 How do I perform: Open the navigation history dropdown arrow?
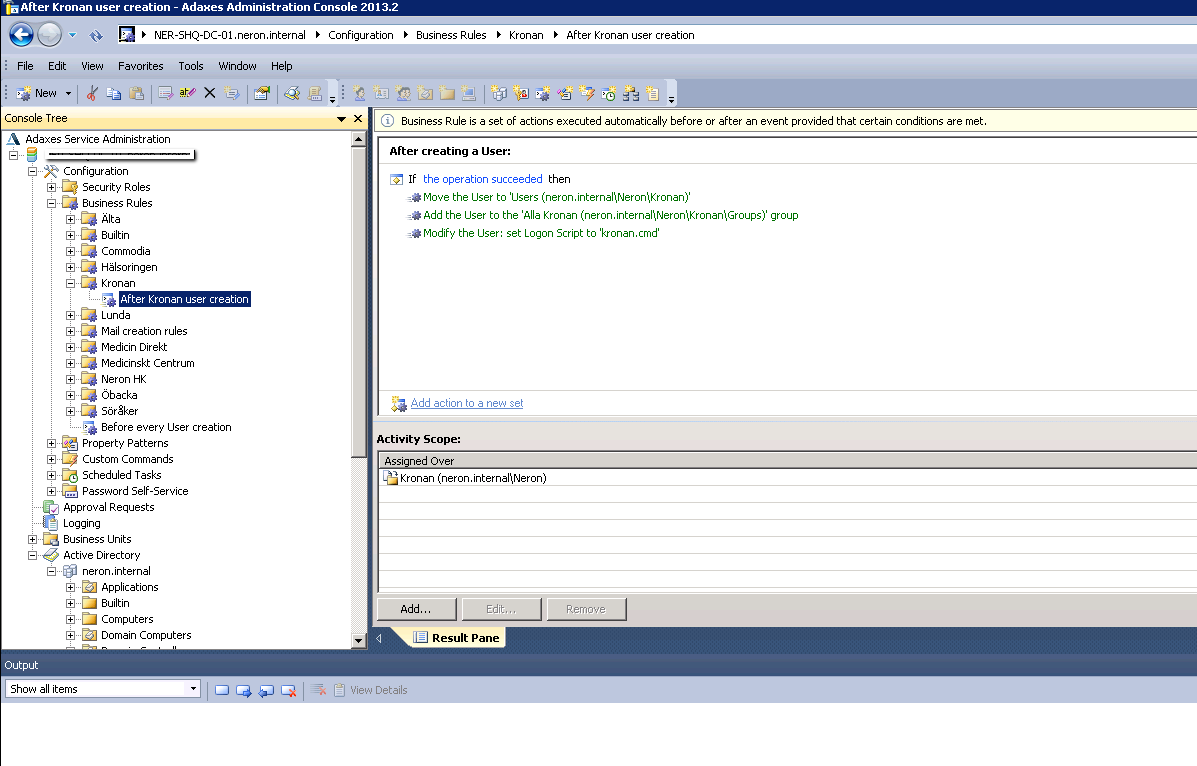coord(73,35)
